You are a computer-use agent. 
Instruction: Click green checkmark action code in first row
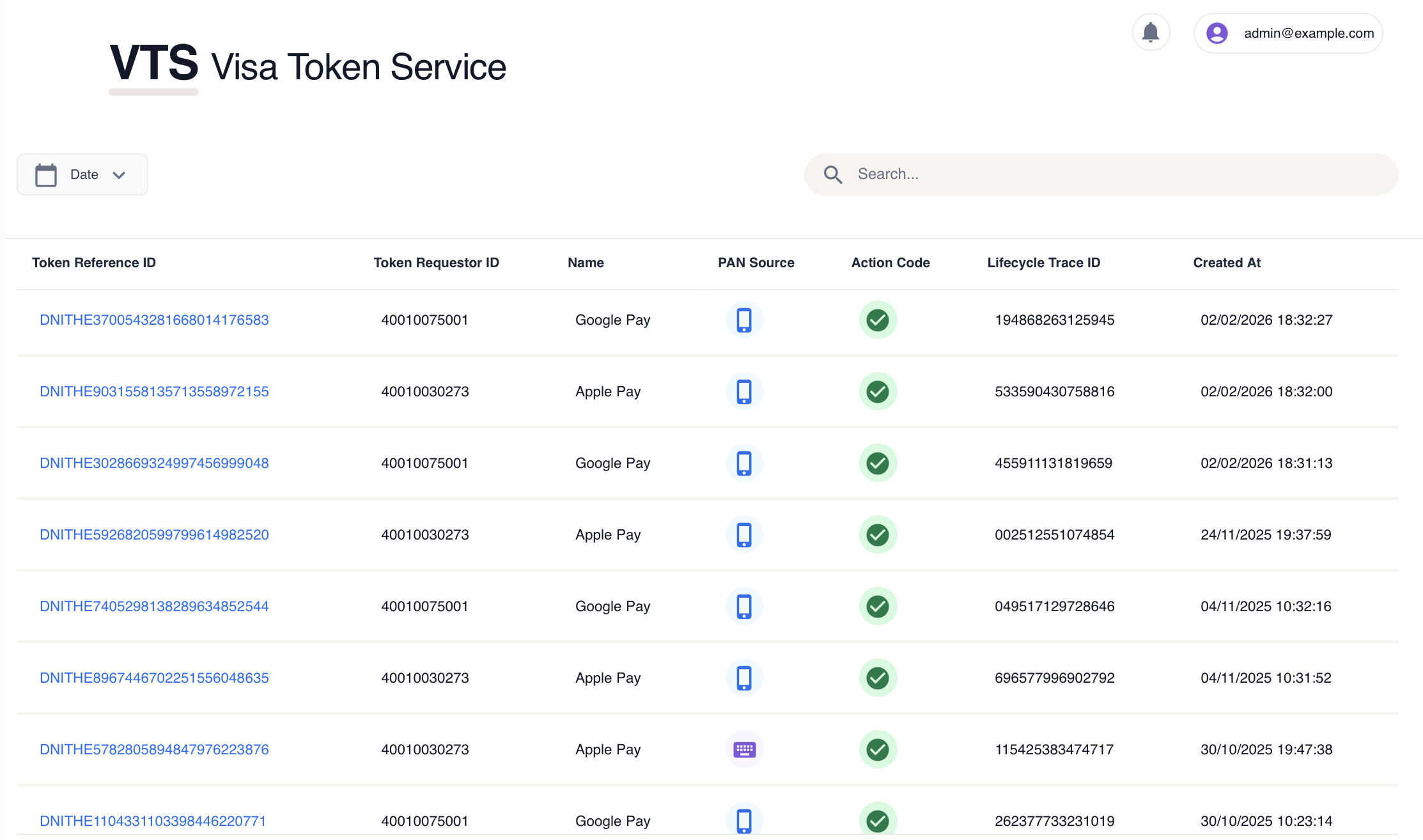click(878, 320)
